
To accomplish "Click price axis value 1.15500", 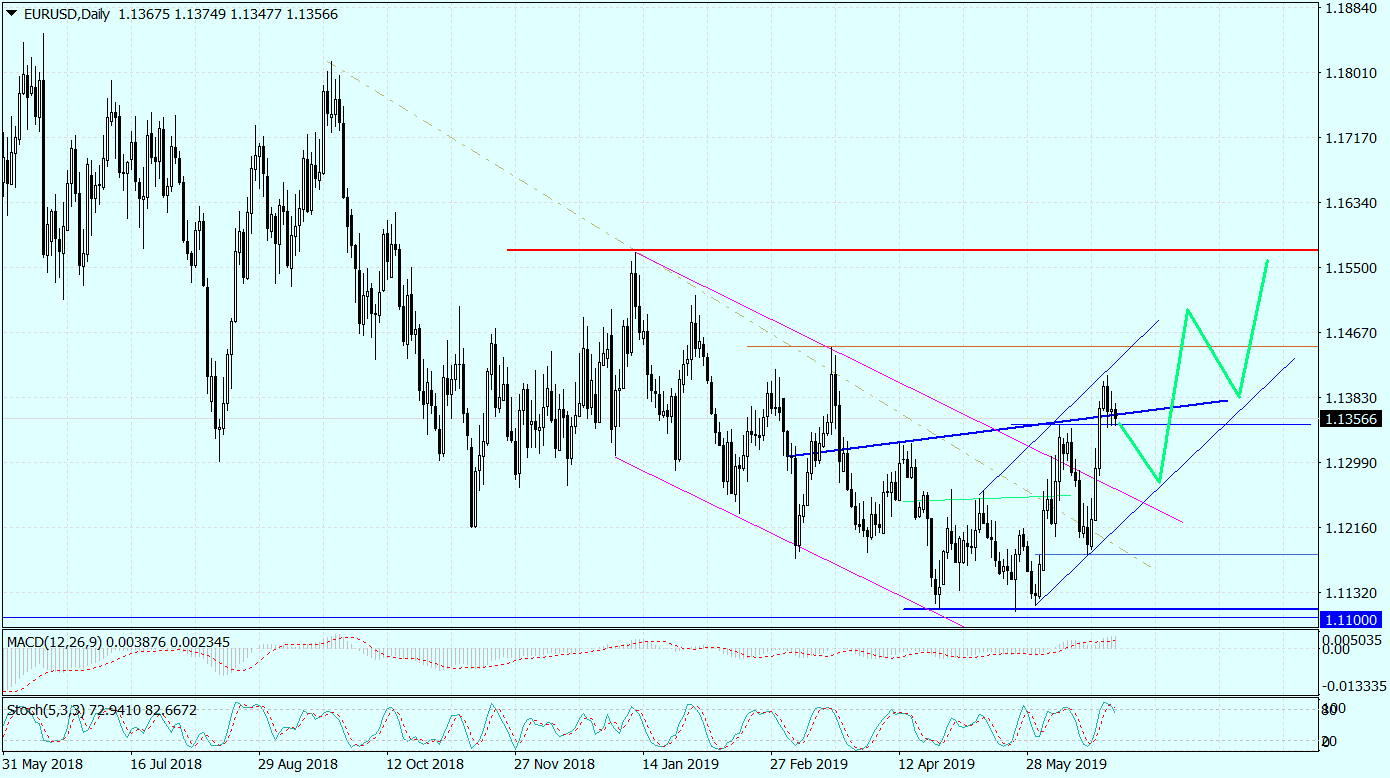I will click(x=1353, y=268).
